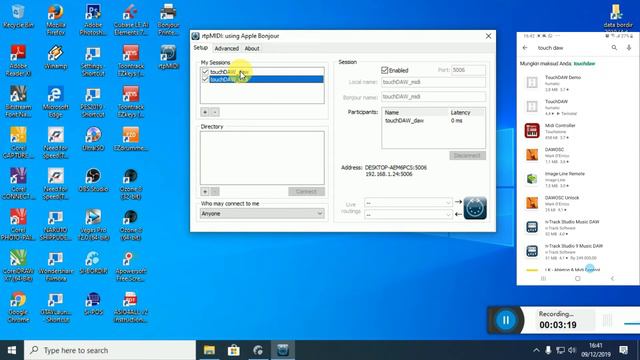
Task: Show hidden system tray icons
Action: click(536, 350)
